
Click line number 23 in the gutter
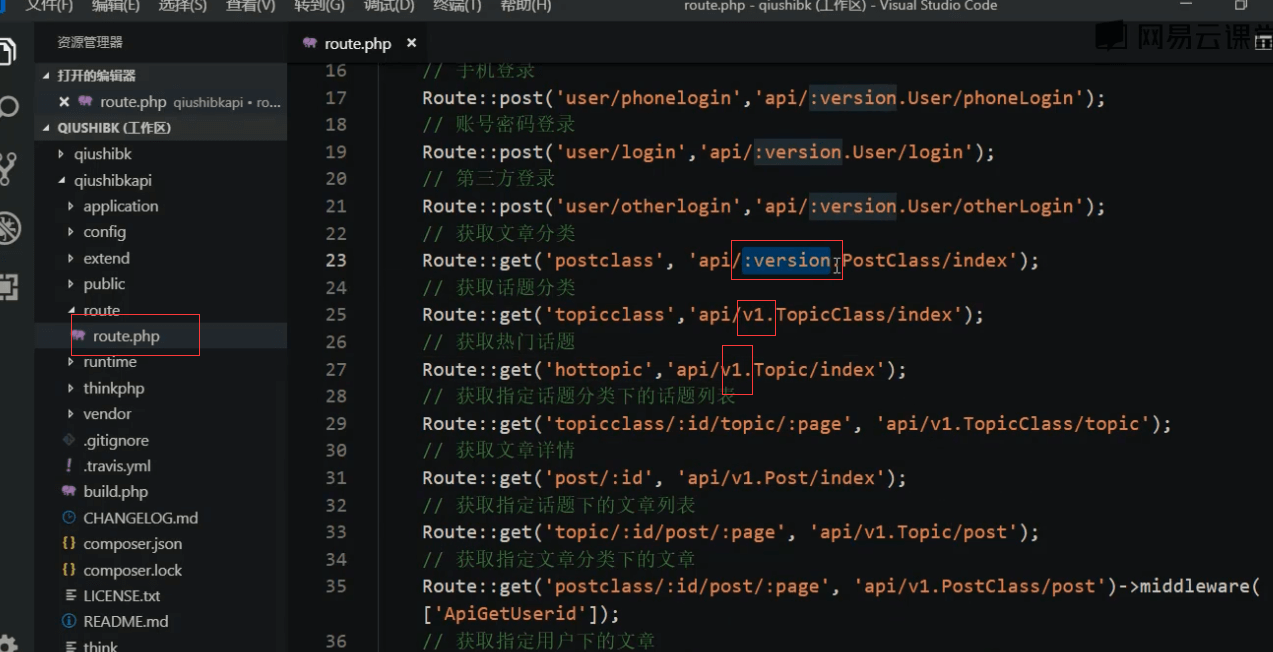[336, 260]
